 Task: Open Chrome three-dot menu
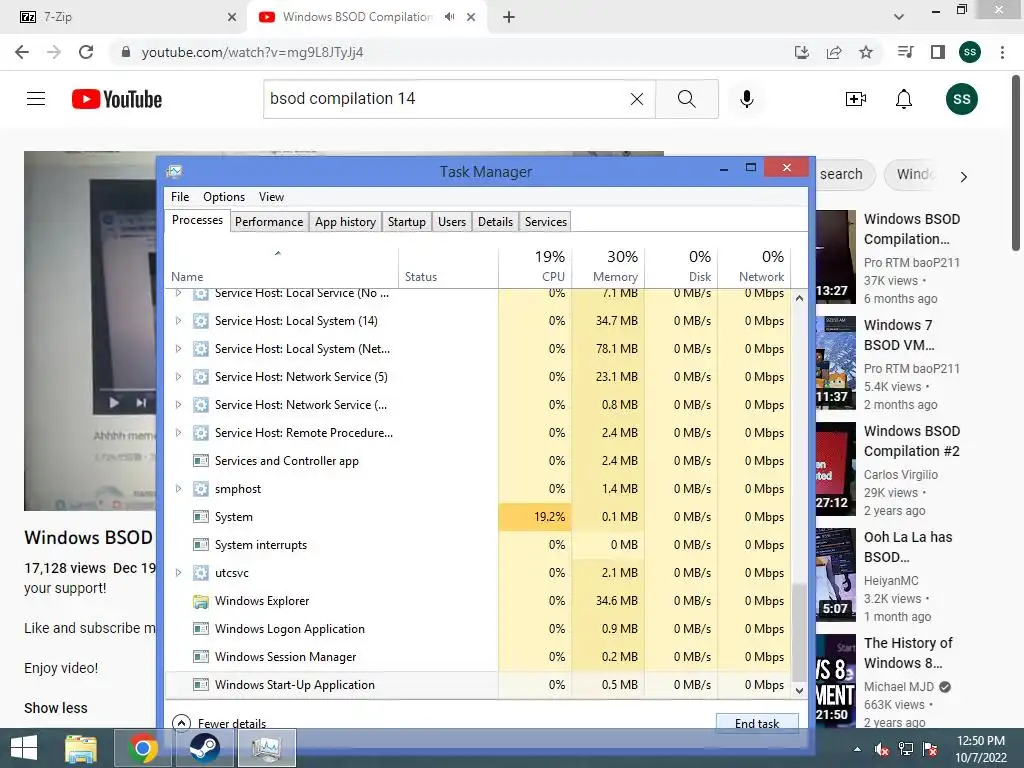[1002, 52]
